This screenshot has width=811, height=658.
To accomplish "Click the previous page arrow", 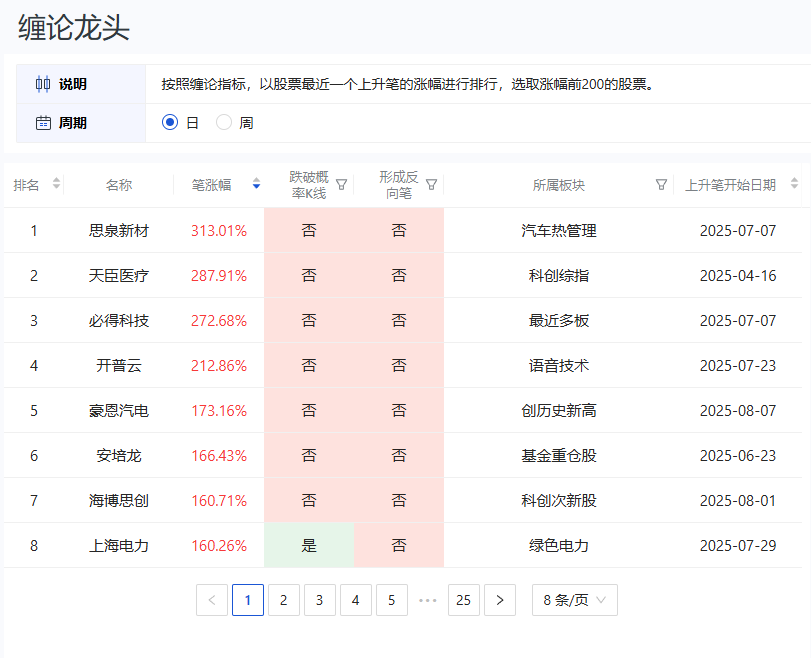I will [x=212, y=600].
